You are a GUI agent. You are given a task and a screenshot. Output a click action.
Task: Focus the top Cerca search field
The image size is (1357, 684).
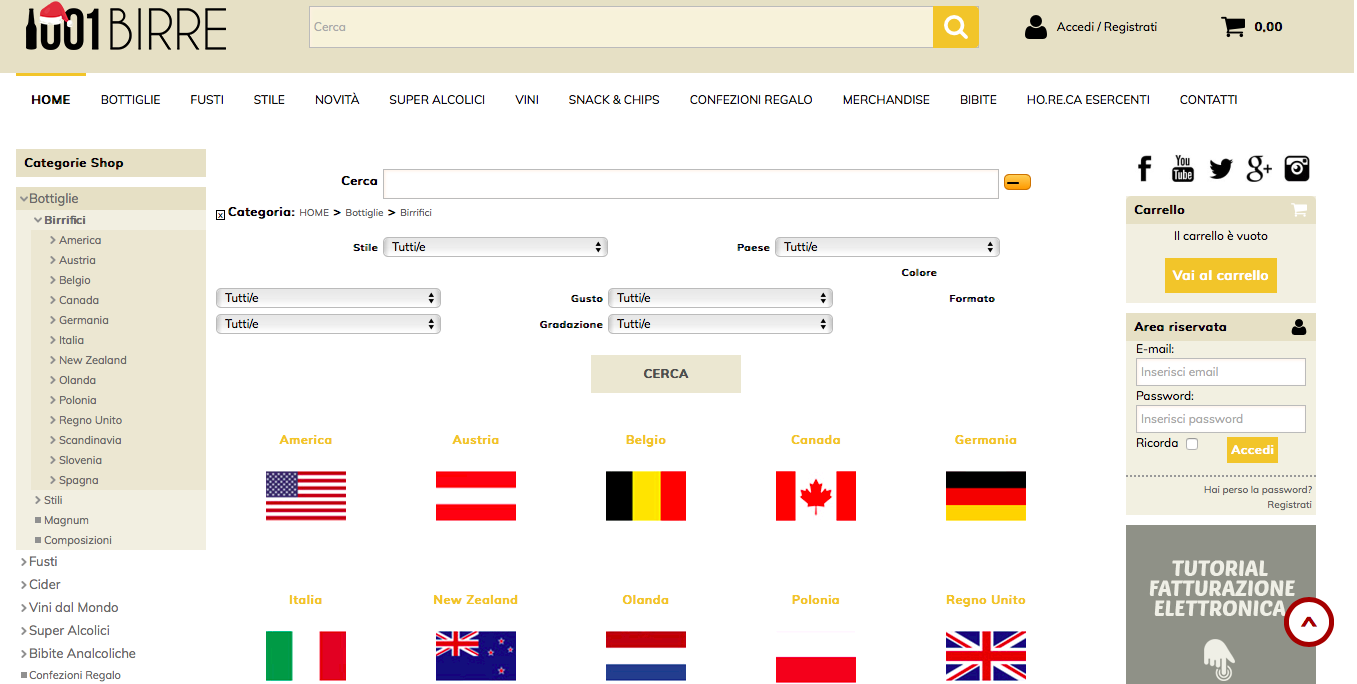pos(621,27)
